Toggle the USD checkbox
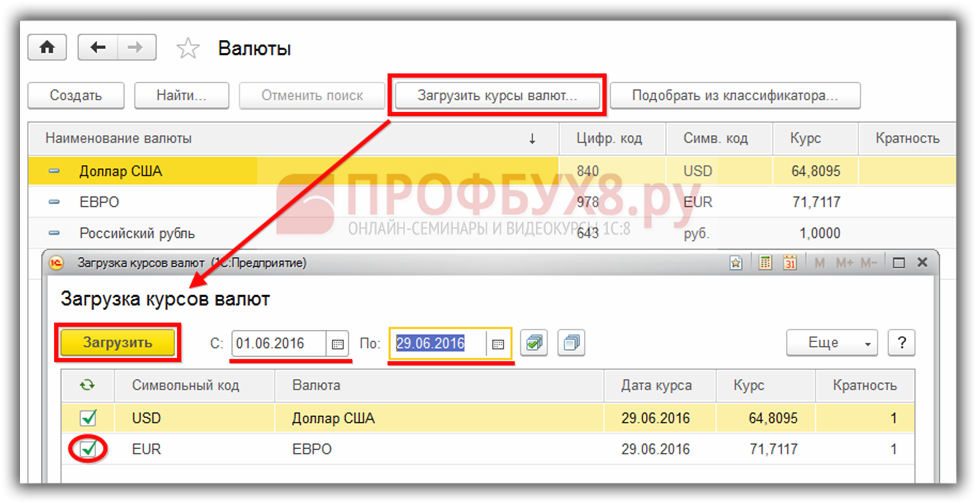This screenshot has height=504, width=977. tap(88, 417)
